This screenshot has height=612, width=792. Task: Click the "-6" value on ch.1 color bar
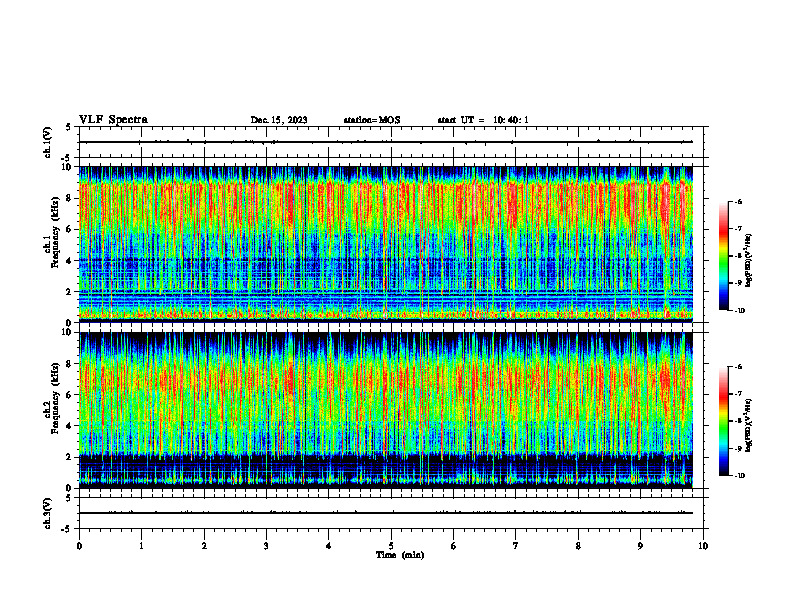[x=739, y=201]
